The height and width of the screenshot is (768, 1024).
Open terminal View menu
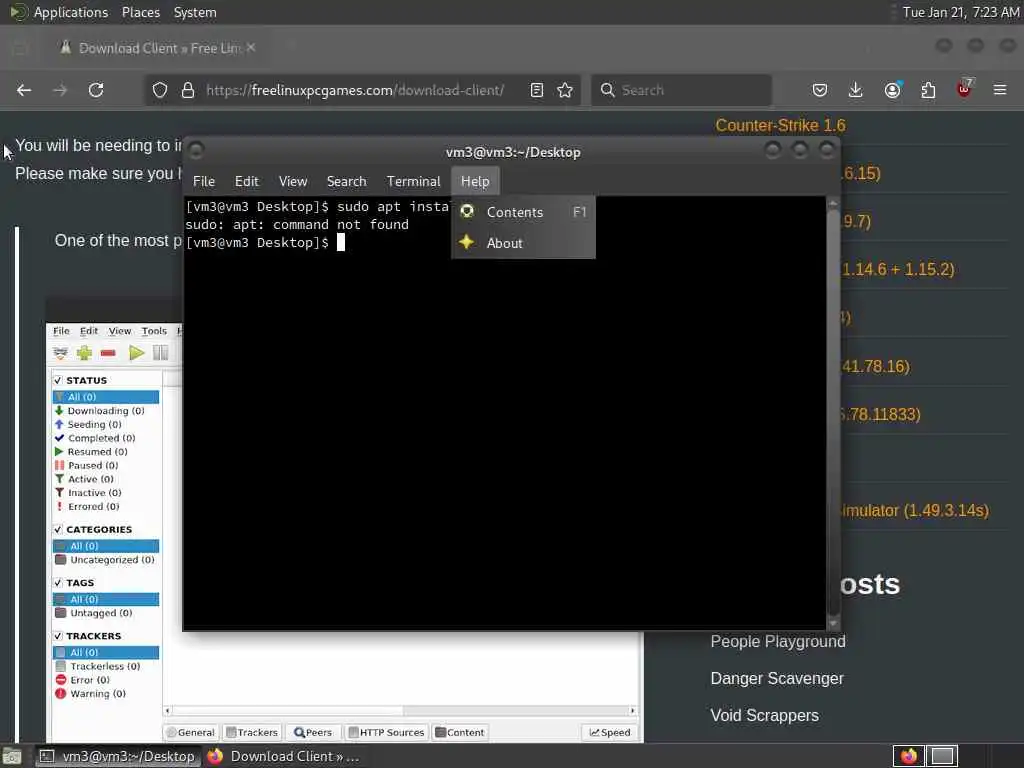293,182
